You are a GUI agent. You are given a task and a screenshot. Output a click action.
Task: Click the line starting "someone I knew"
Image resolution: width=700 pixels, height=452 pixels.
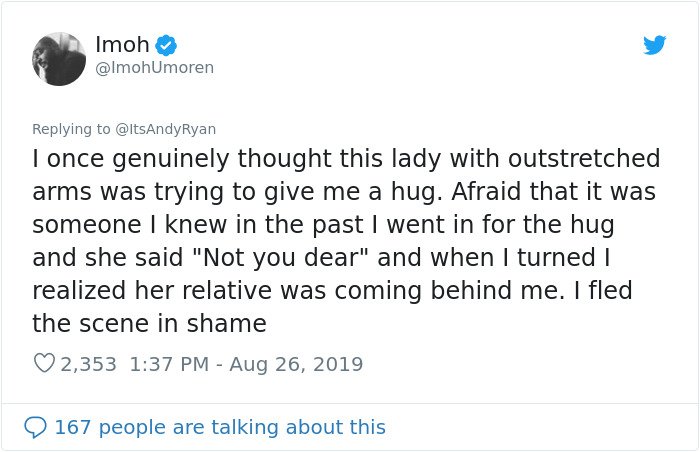323,225
